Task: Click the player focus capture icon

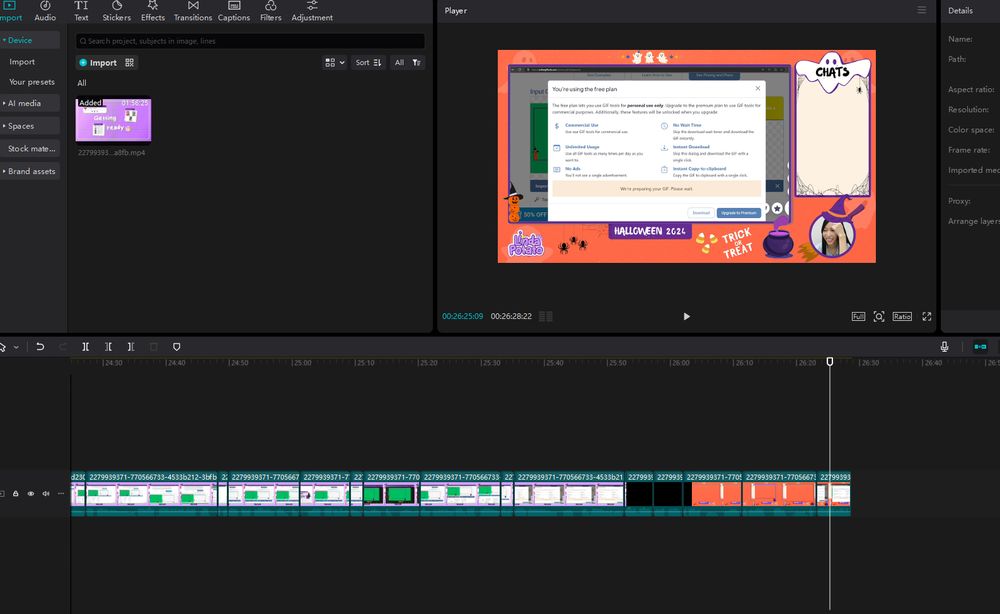Action: (879, 316)
